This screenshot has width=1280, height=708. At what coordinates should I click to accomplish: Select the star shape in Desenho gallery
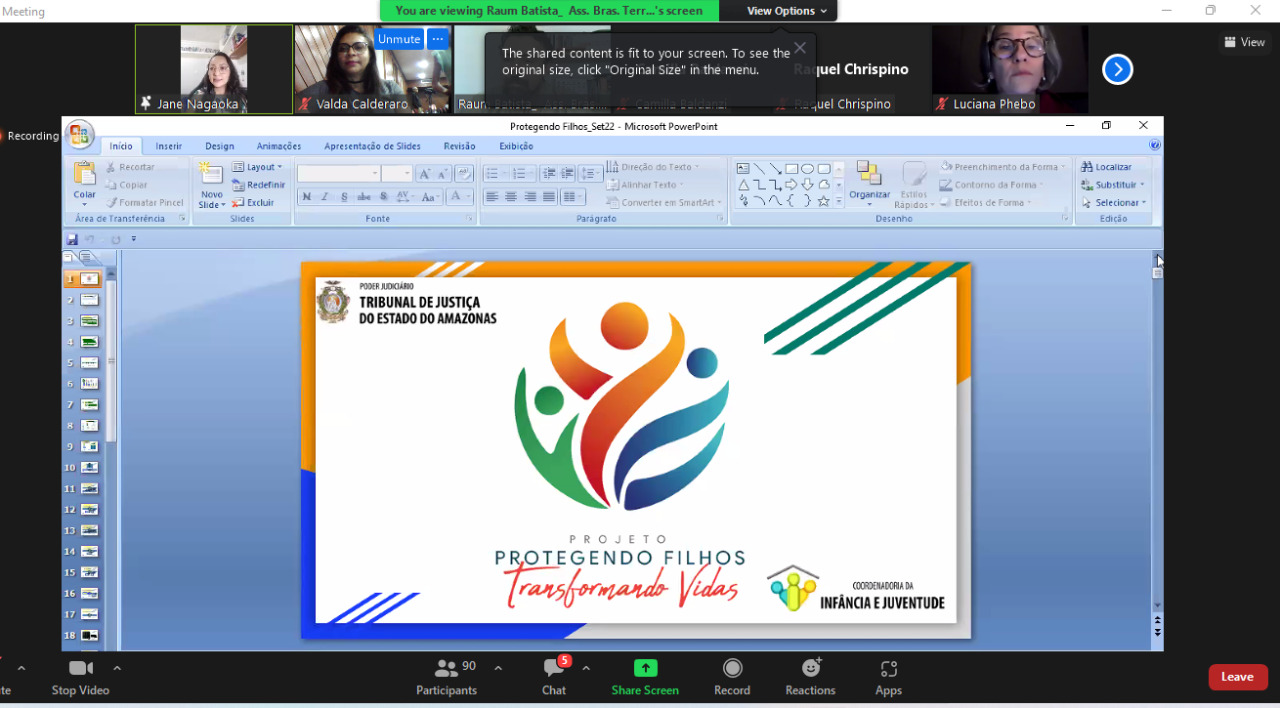pos(823,201)
